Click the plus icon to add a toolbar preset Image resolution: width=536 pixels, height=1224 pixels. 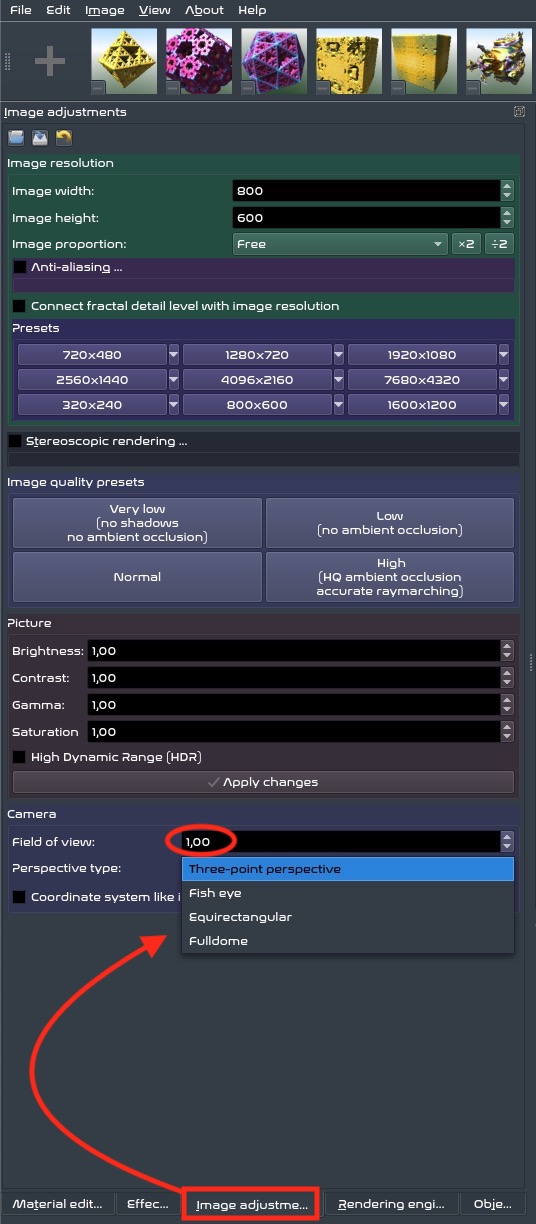coord(49,62)
